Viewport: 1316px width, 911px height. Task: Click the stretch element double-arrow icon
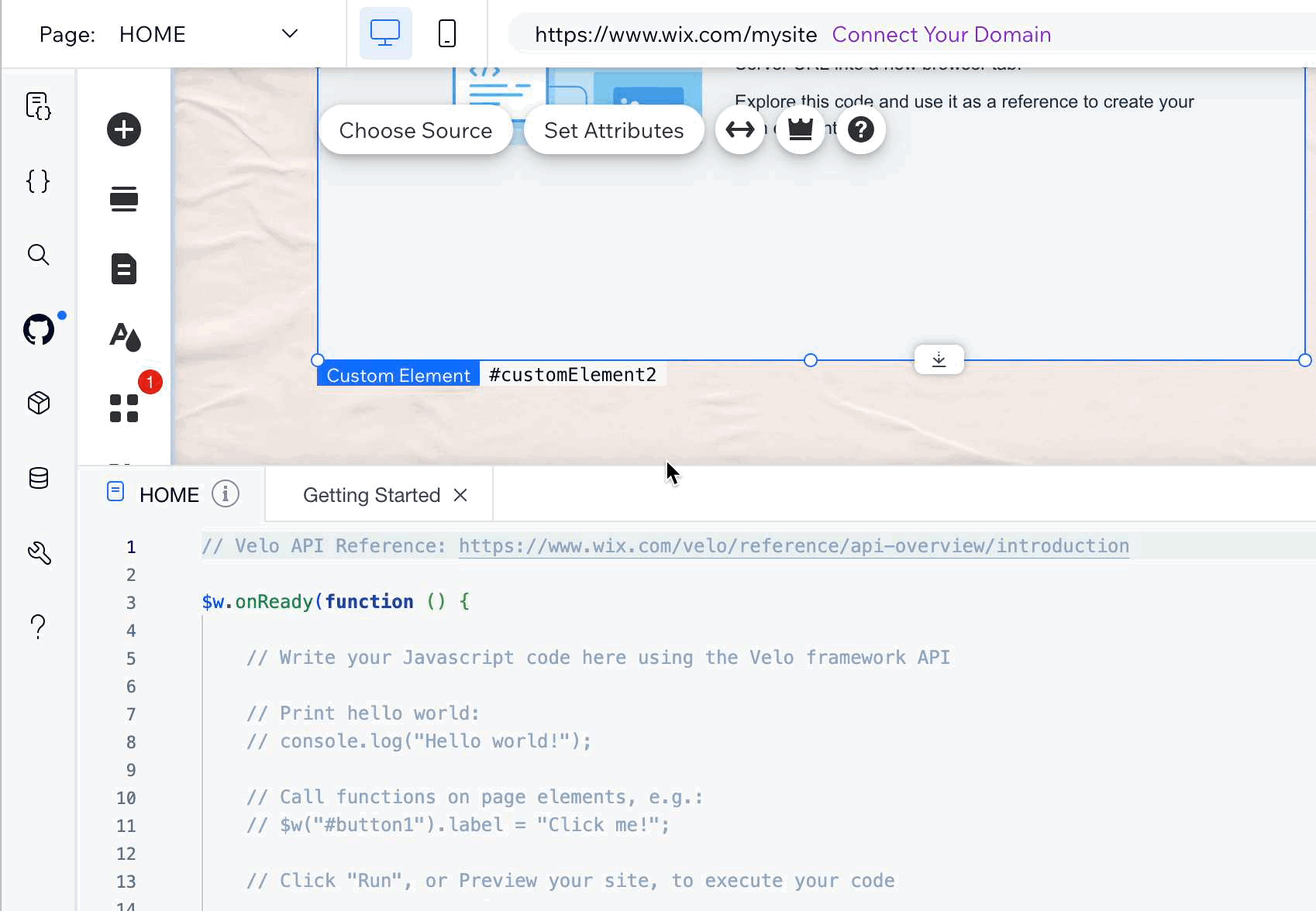[739, 130]
